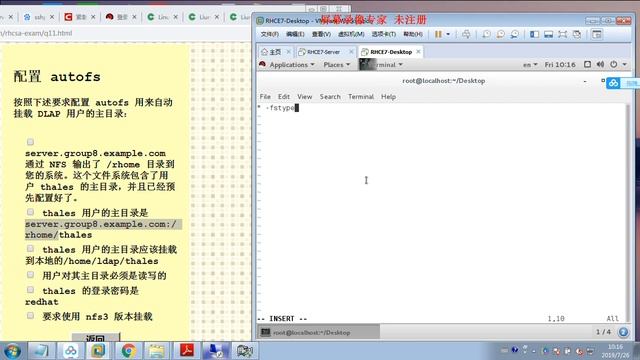The image size is (640, 360).
Task: Click the VMware pause virtual machine button
Action: click(x=438, y=34)
